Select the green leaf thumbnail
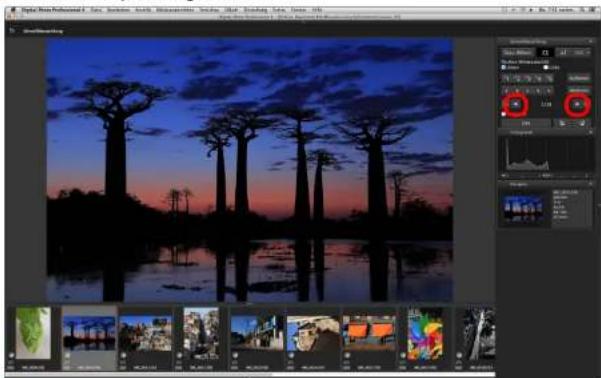The width and height of the screenshot is (601, 378). [33, 333]
